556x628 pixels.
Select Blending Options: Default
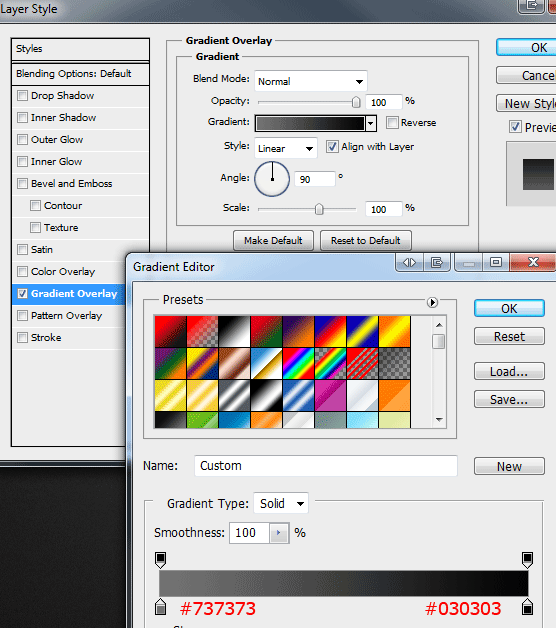(81, 74)
